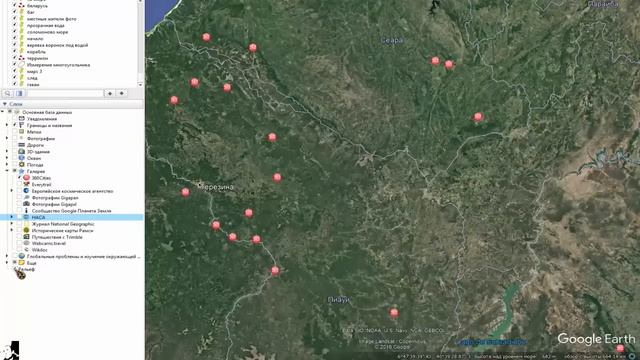Select the НАСА layer row
The width and height of the screenshot is (640, 360).
coord(72,217)
